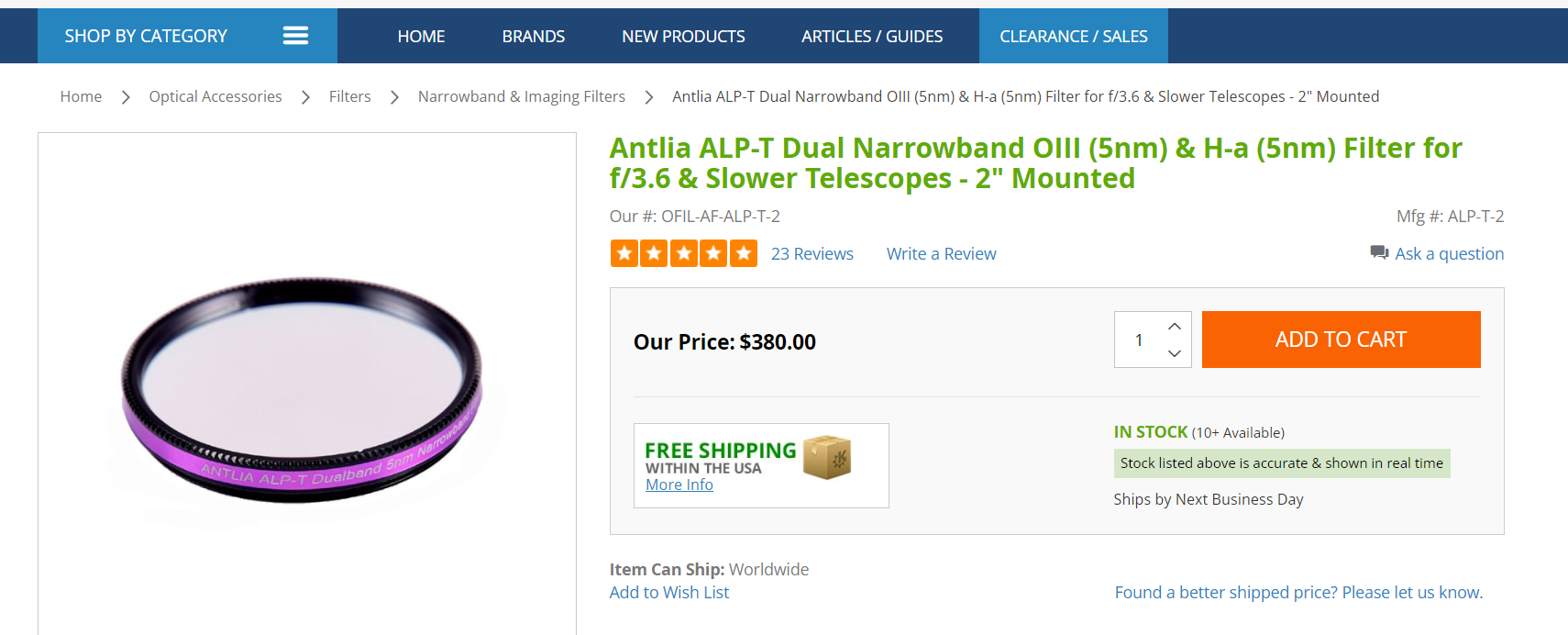Click the quantity input field
The image size is (1568, 635).
[1139, 340]
